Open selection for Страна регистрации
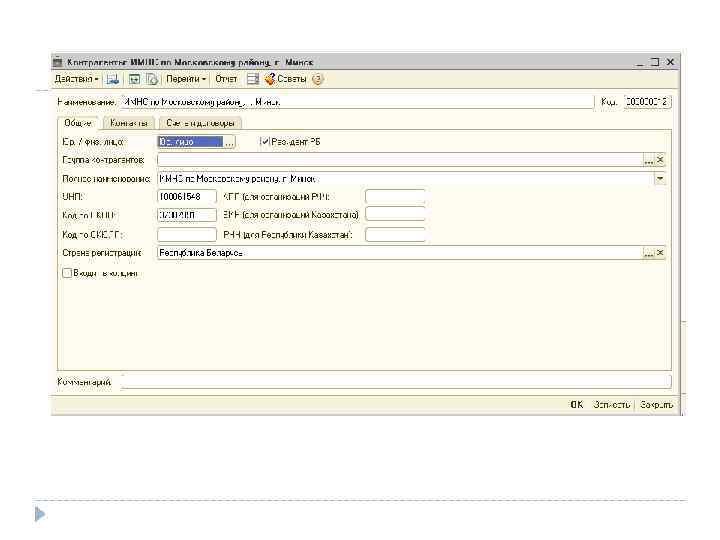 [648, 253]
